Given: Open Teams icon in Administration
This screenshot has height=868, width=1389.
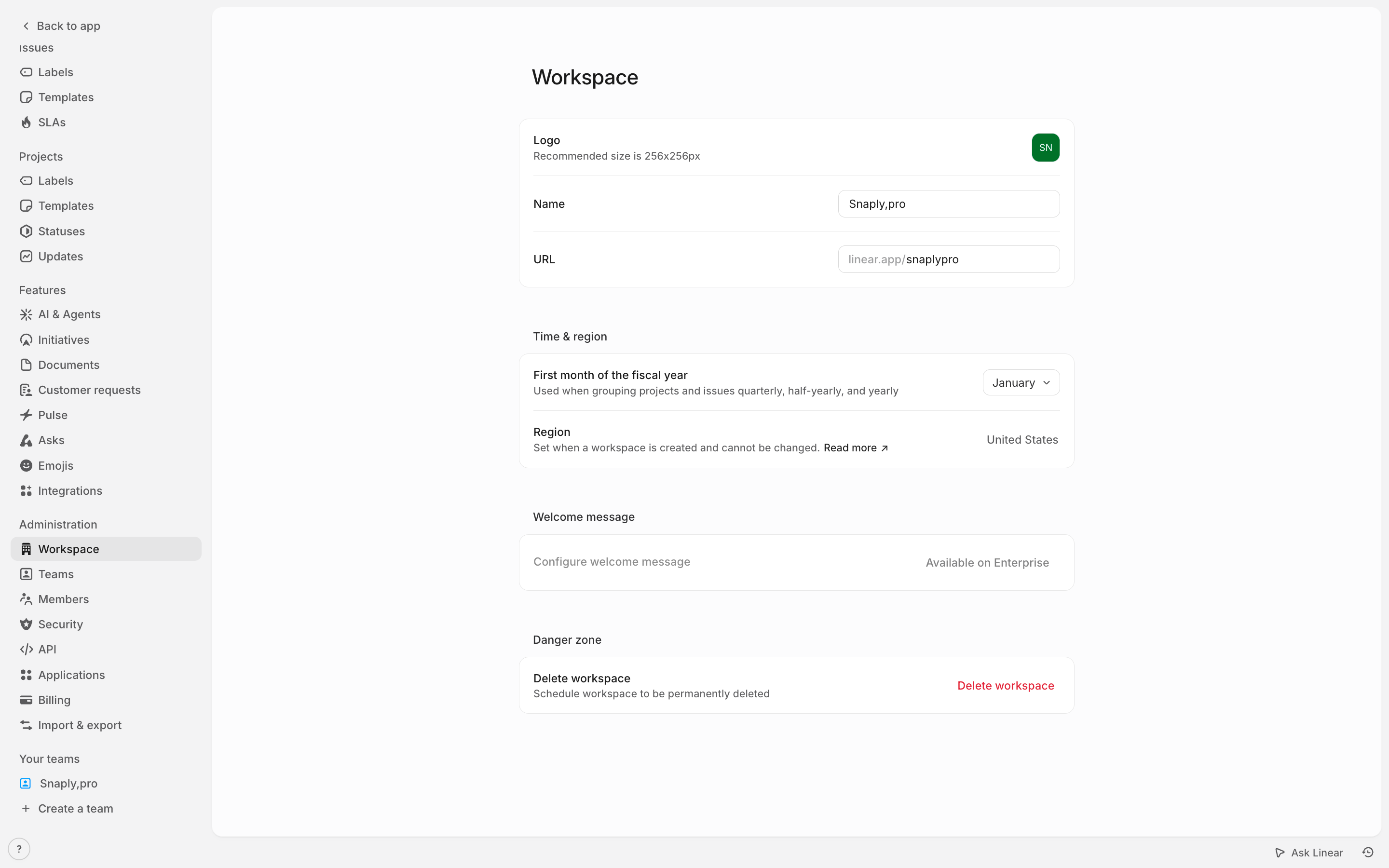Looking at the screenshot, I should (26, 574).
